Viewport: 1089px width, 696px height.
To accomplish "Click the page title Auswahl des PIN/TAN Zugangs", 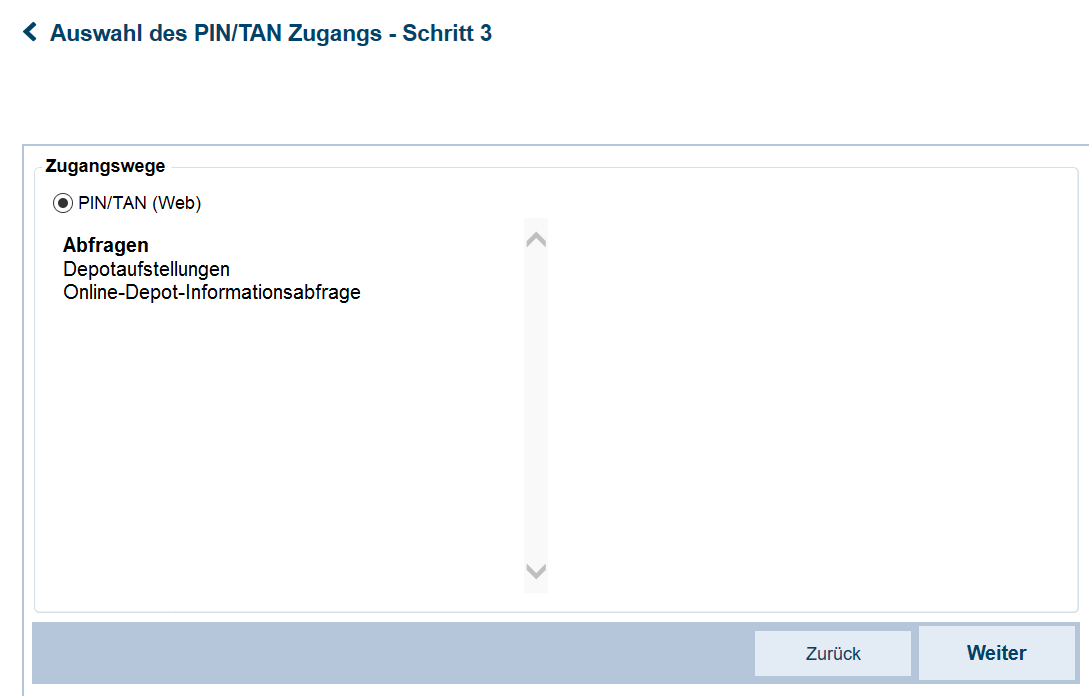I will 216,33.
